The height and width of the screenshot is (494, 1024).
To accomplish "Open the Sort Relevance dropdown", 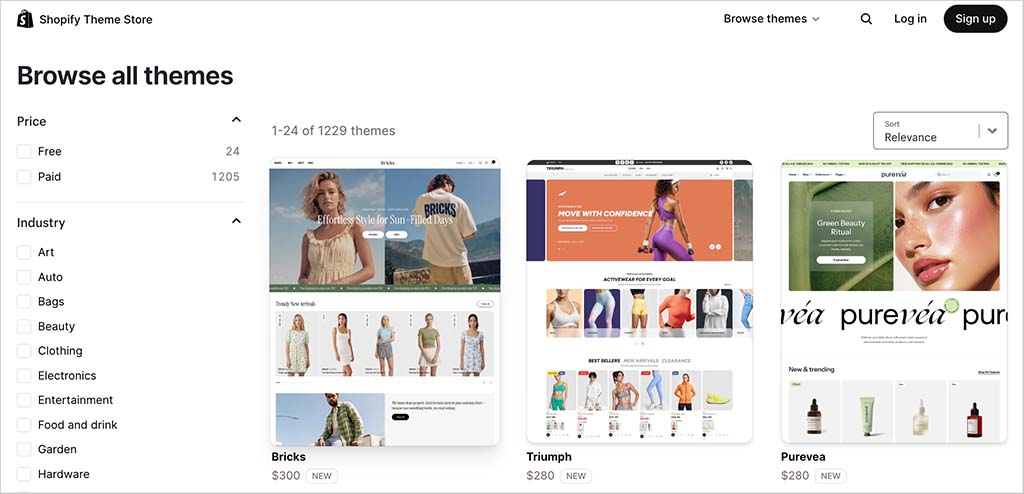I will click(940, 131).
